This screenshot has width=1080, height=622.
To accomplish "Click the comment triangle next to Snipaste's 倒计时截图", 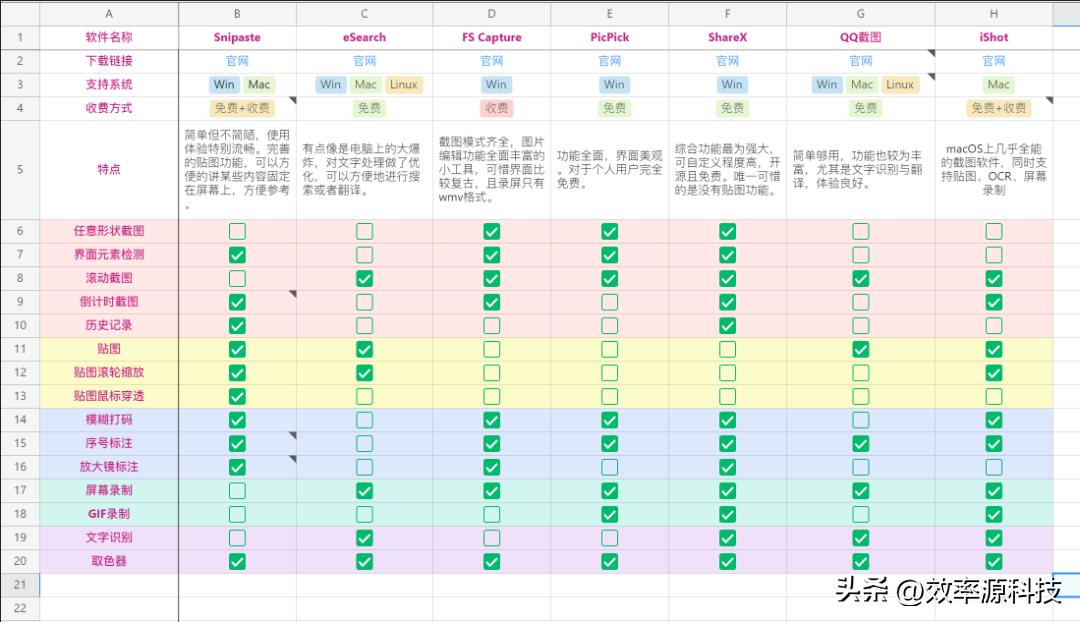I will [x=292, y=294].
